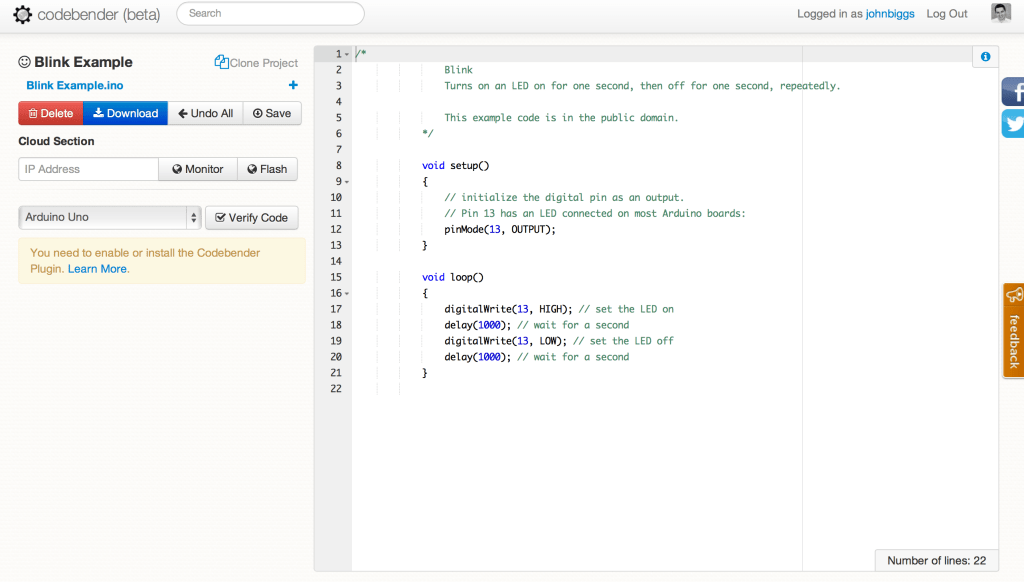
Task: Open the Blink Example.ino file tab
Action: pyautogui.click(x=75, y=86)
